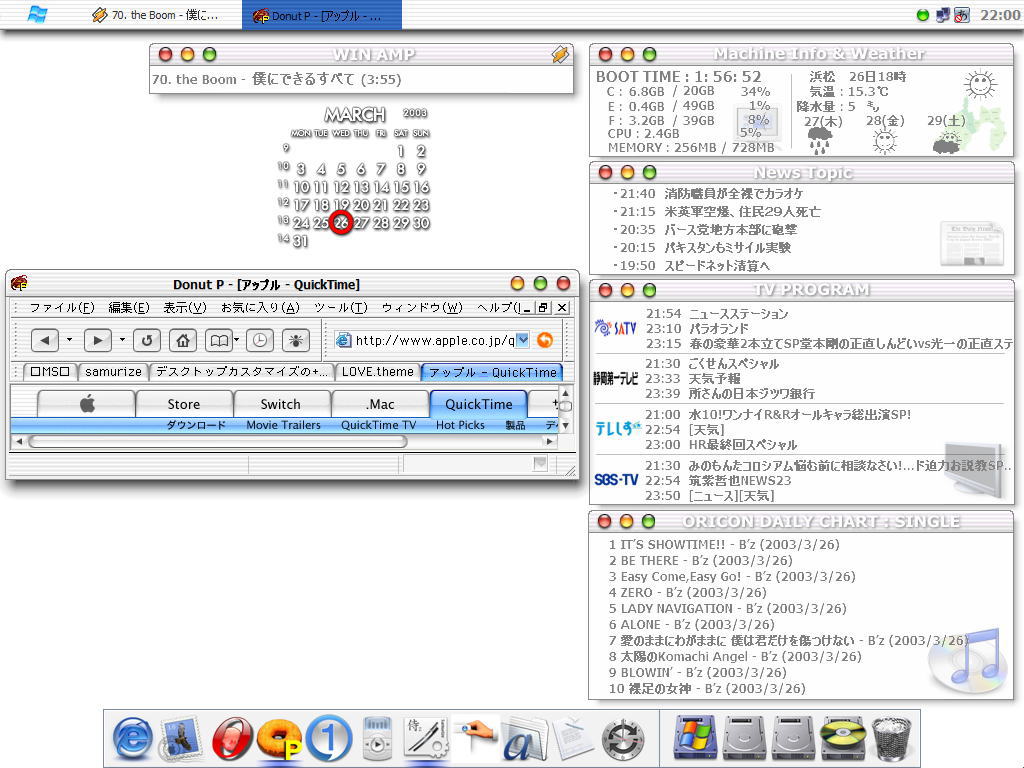Open the Hot Picks link
This screenshot has width=1024, height=768.
(x=460, y=425)
